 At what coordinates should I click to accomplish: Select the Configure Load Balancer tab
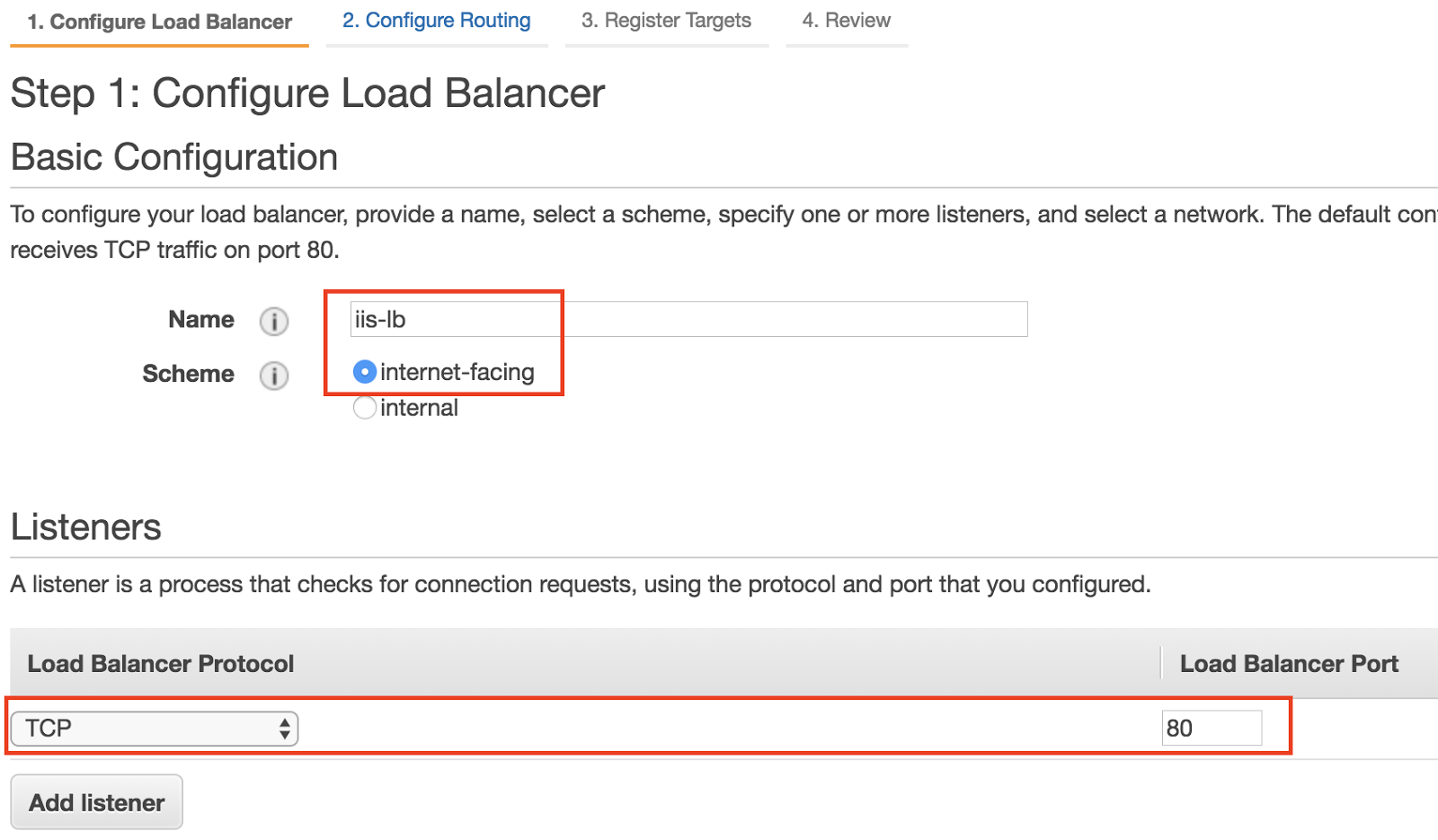tap(159, 22)
